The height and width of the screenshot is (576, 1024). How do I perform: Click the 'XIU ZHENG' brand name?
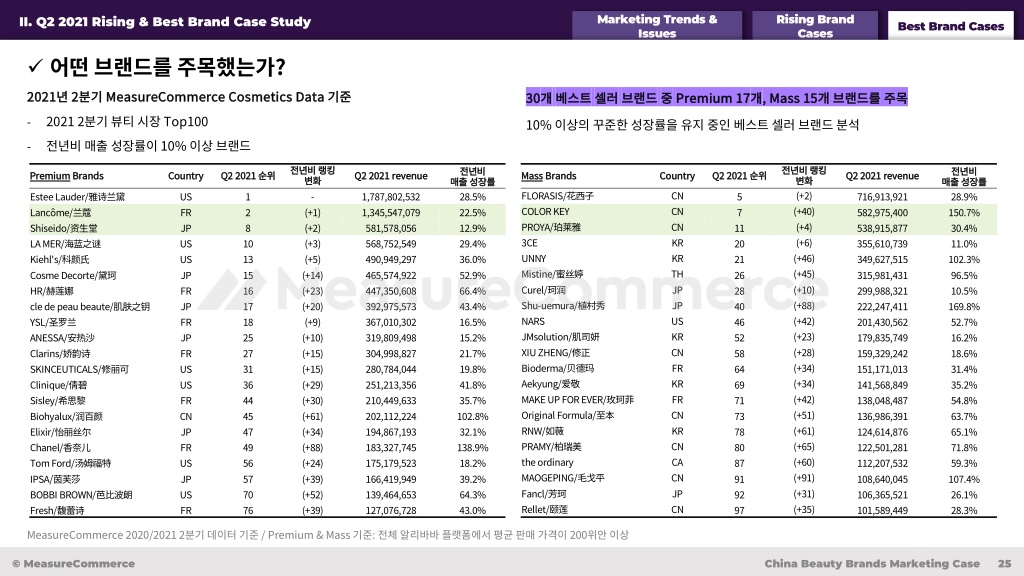(x=556, y=353)
